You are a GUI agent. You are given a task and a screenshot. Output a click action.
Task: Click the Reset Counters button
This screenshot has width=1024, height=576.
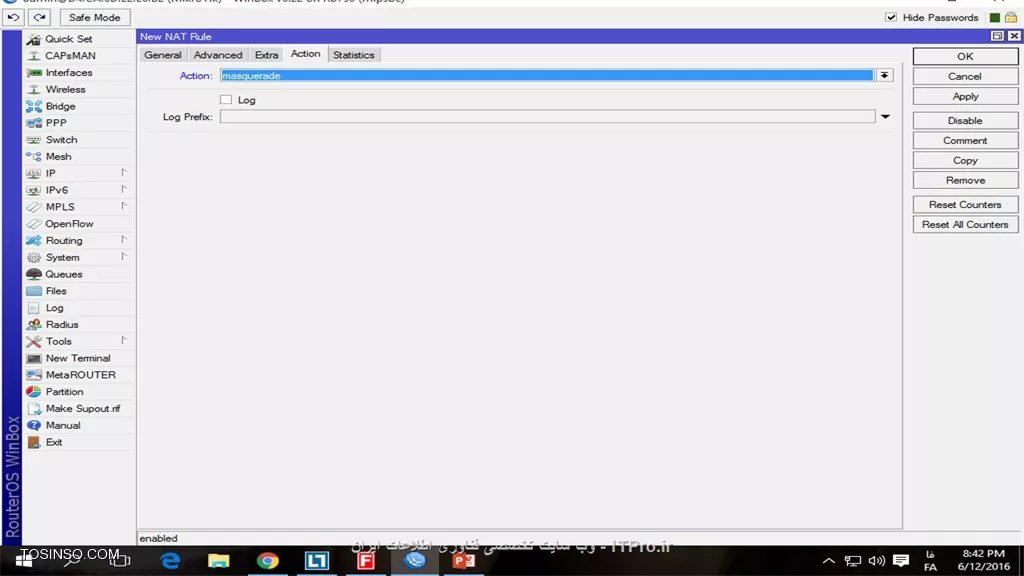[965, 205]
